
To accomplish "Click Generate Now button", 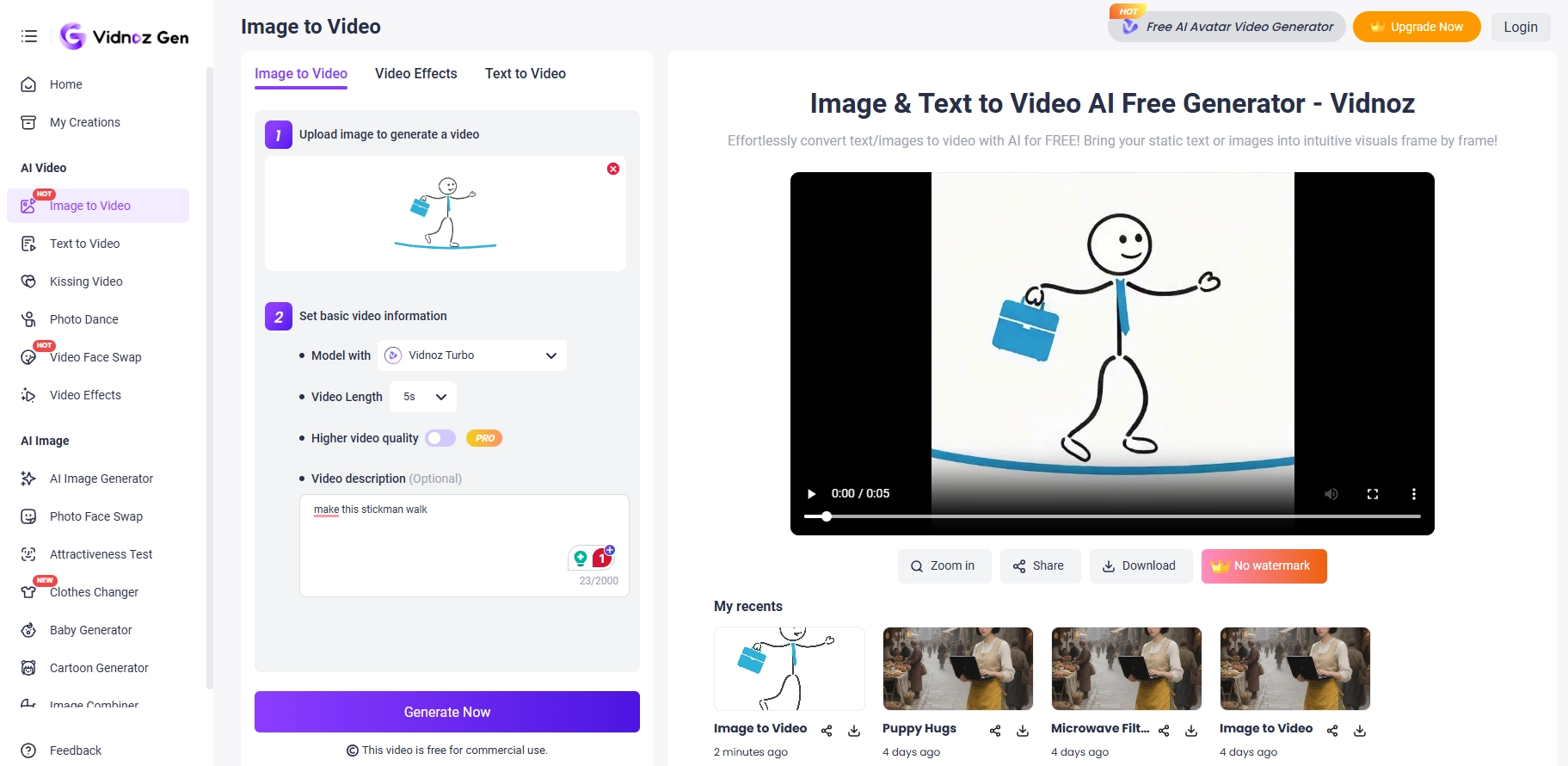I will click(x=447, y=712).
